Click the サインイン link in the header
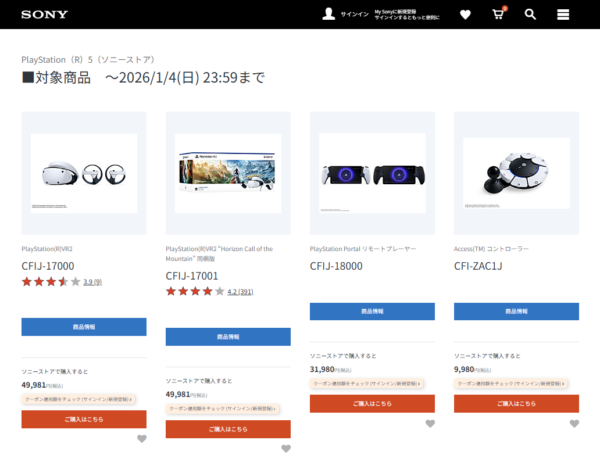 point(354,15)
